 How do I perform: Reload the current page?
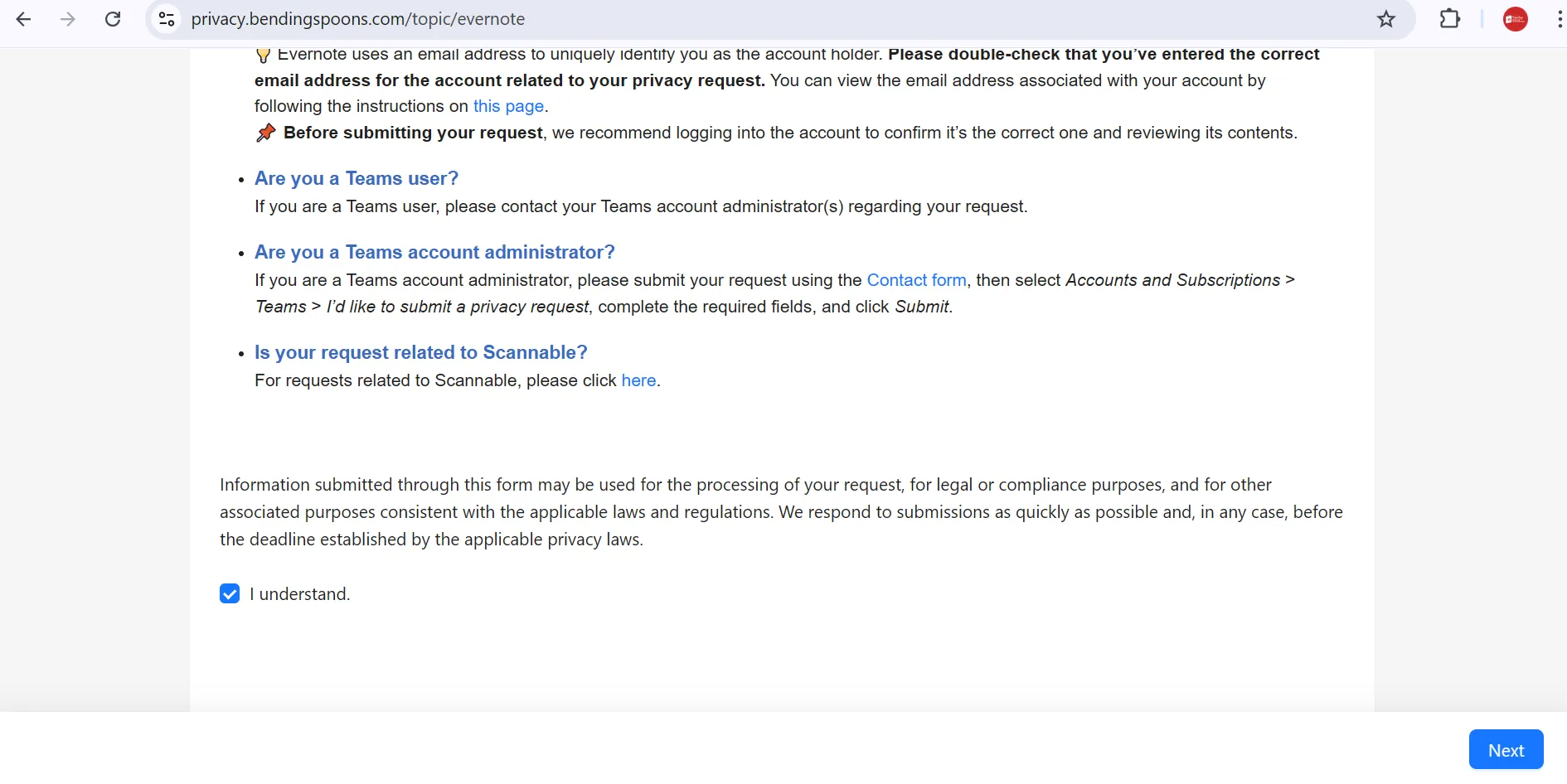(113, 19)
